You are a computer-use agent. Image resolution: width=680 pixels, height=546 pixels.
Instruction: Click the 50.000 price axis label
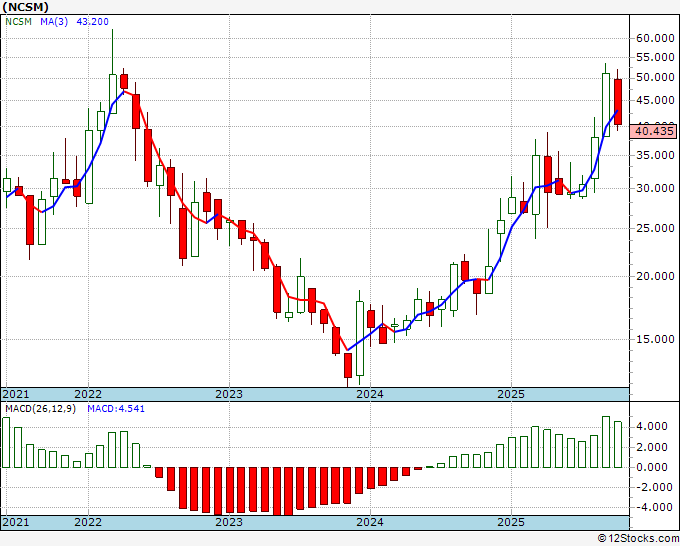tap(655, 77)
